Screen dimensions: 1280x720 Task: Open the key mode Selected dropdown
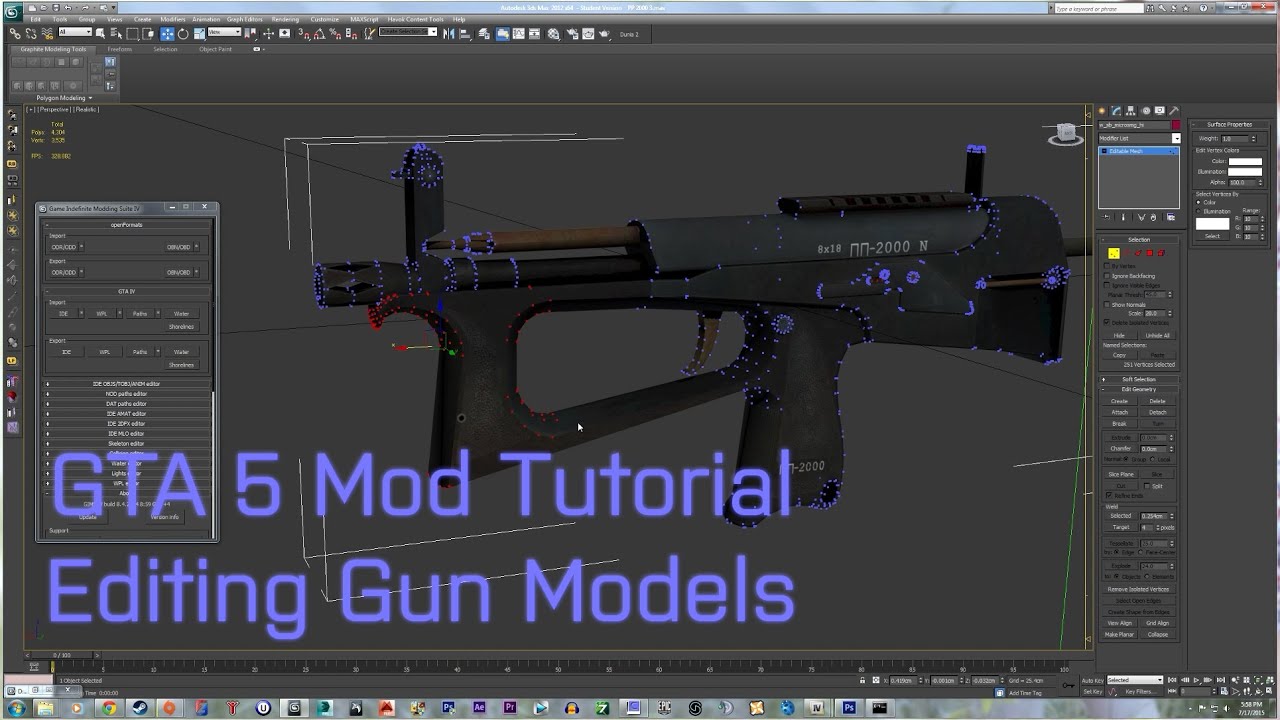pyautogui.click(x=1135, y=680)
